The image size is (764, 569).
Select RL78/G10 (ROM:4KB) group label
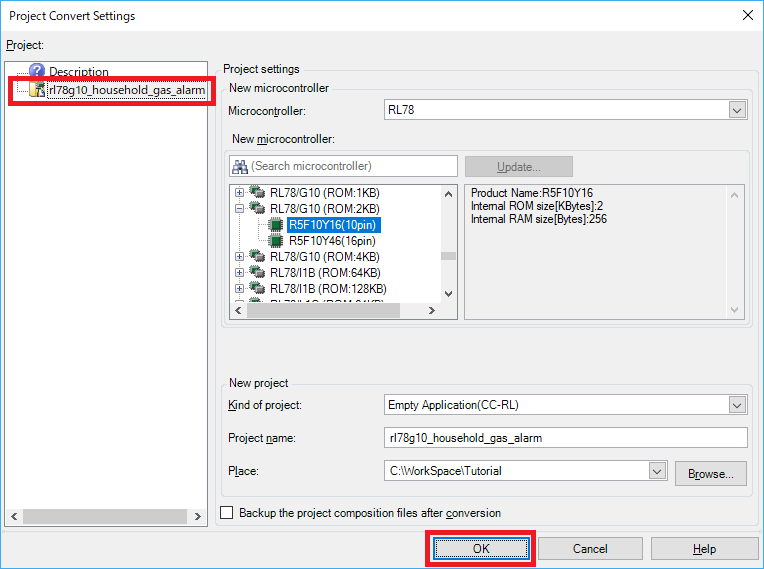pos(325,257)
